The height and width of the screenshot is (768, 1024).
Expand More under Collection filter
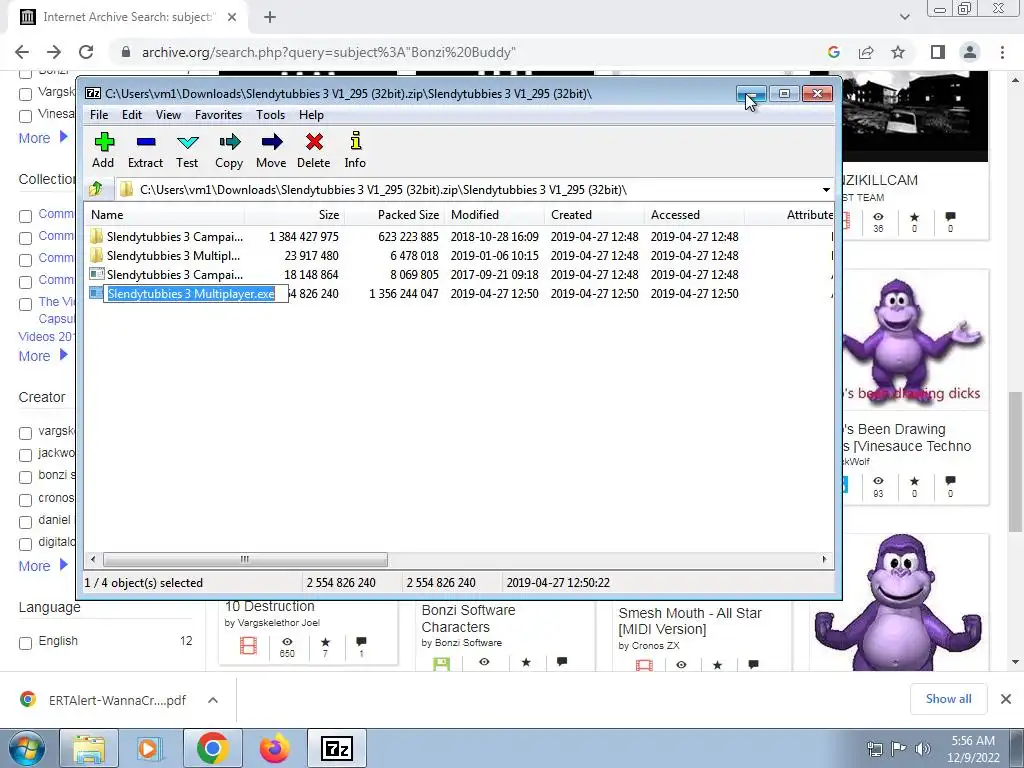click(43, 356)
